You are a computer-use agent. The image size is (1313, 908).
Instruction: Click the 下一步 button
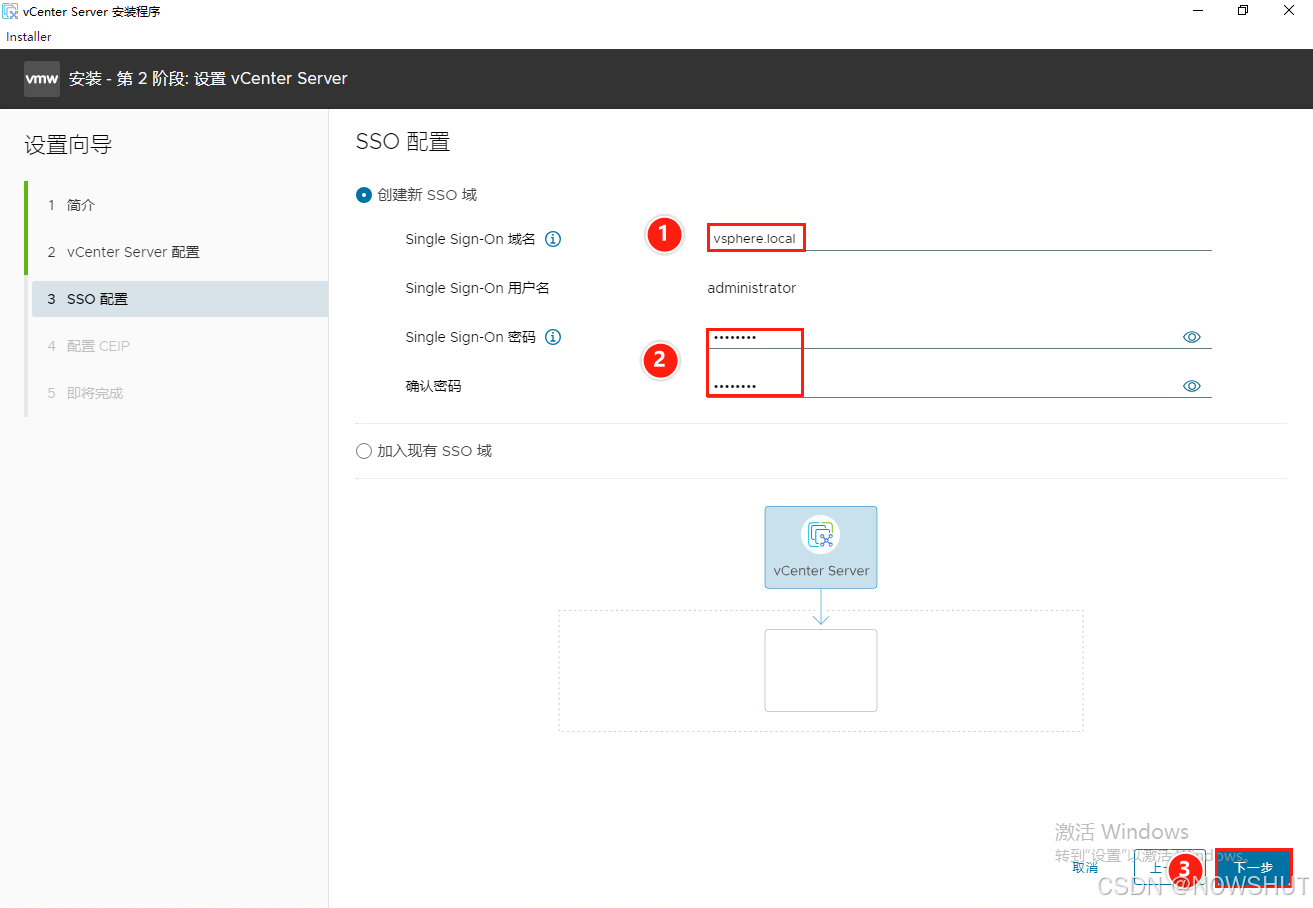click(x=1253, y=868)
